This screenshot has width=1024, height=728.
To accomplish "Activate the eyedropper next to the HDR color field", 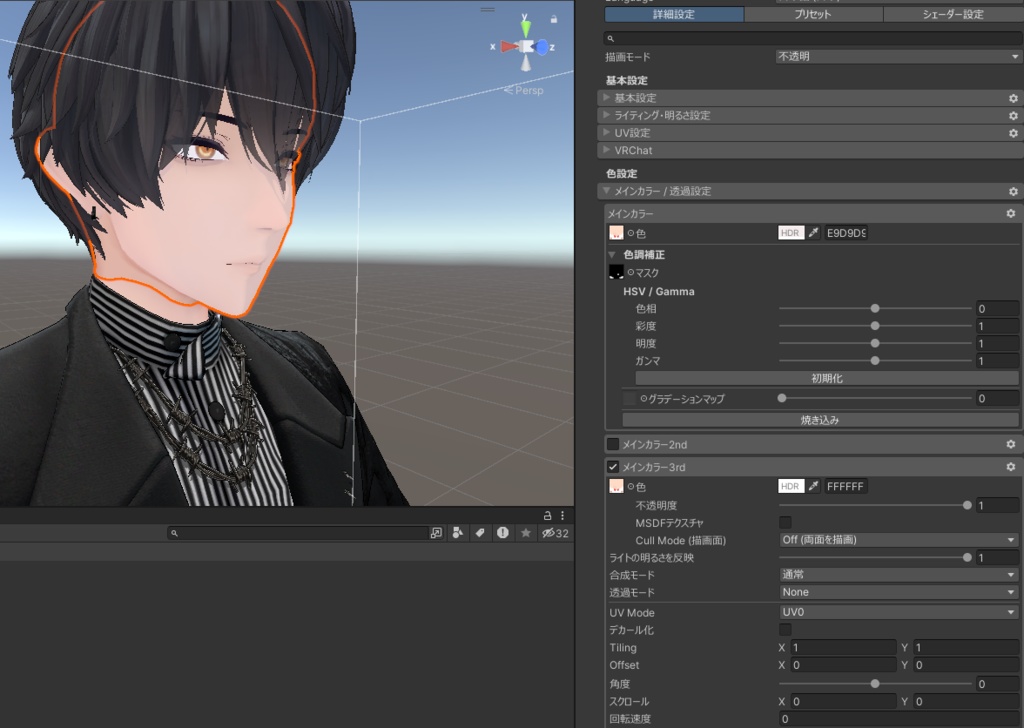I will pos(813,232).
